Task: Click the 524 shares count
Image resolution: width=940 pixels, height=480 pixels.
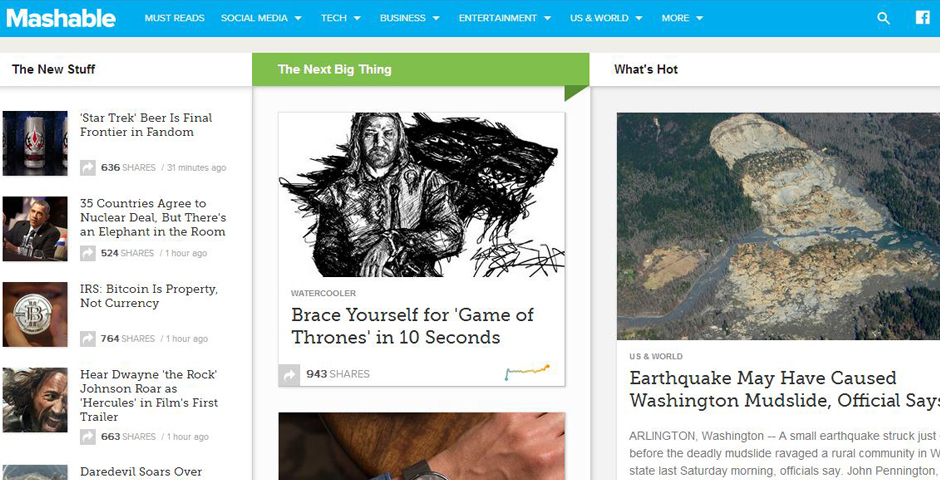Action: (127, 253)
